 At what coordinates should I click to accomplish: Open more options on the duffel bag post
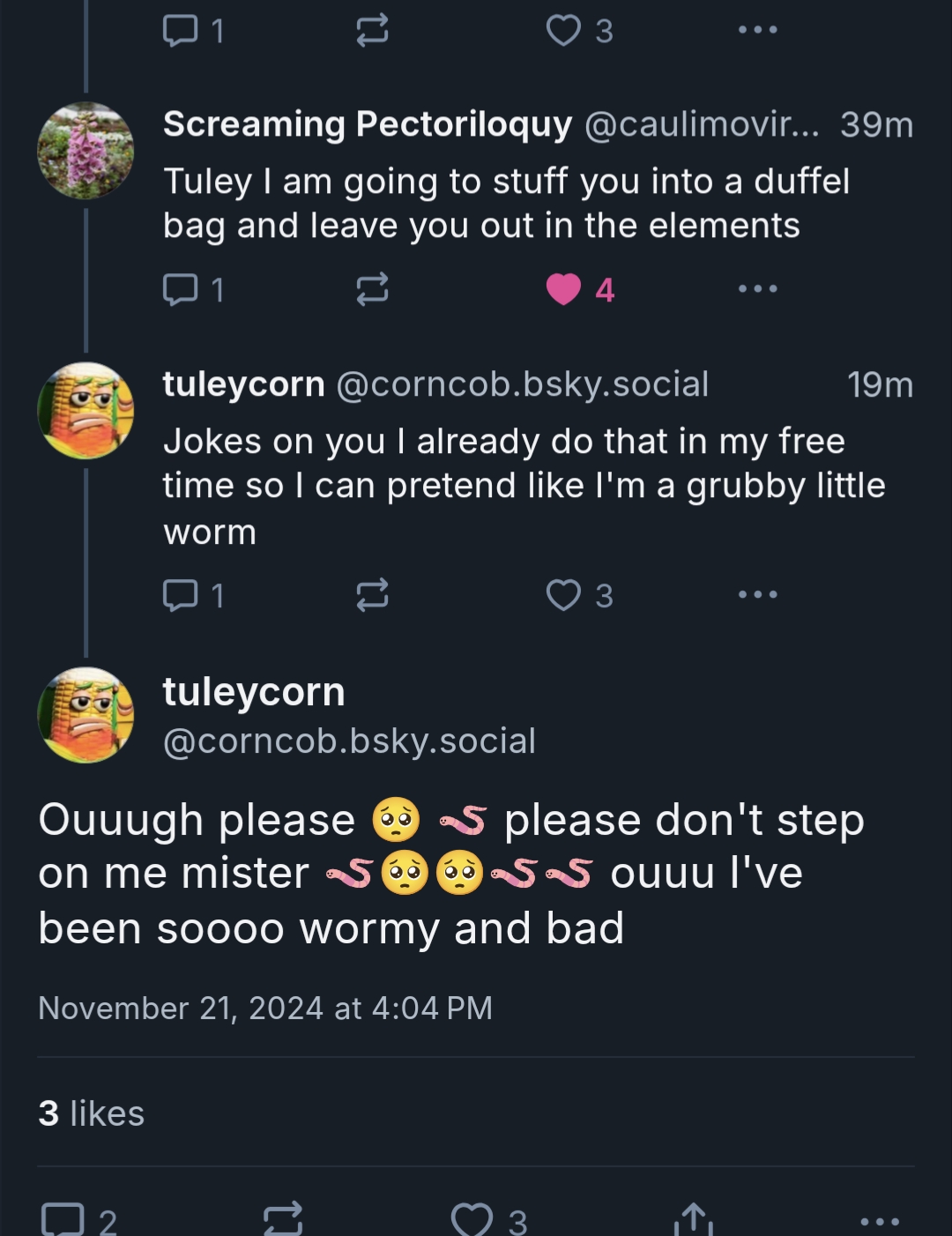(x=758, y=289)
